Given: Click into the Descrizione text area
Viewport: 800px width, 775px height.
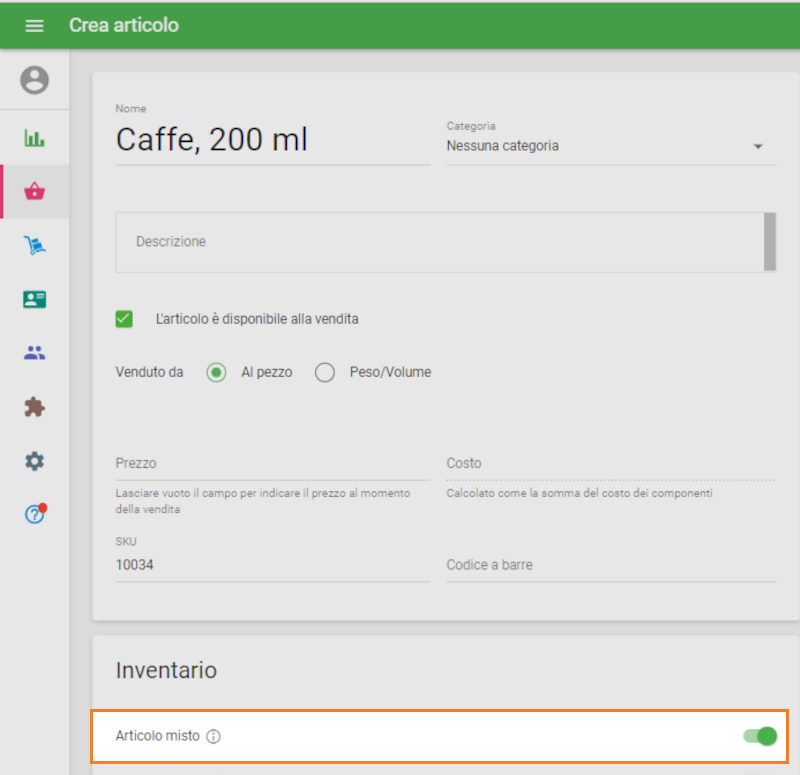Looking at the screenshot, I should pyautogui.click(x=440, y=242).
